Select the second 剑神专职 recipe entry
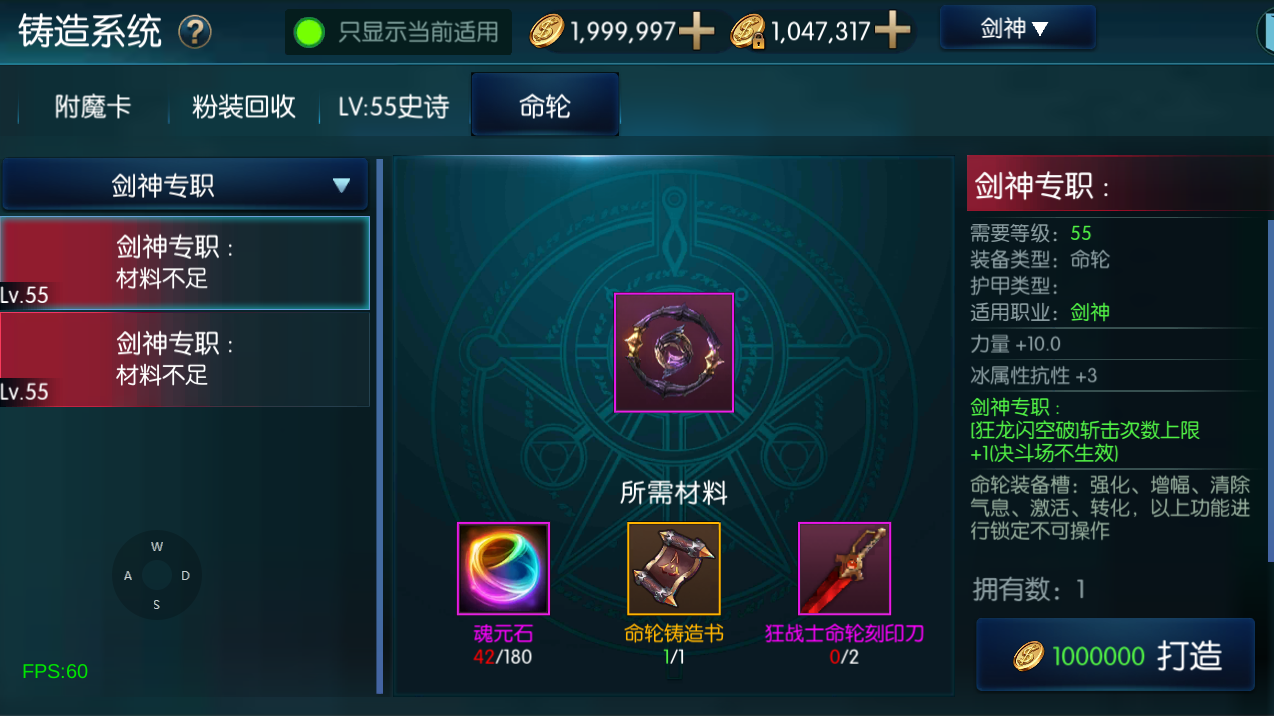The image size is (1274, 716). coord(185,360)
